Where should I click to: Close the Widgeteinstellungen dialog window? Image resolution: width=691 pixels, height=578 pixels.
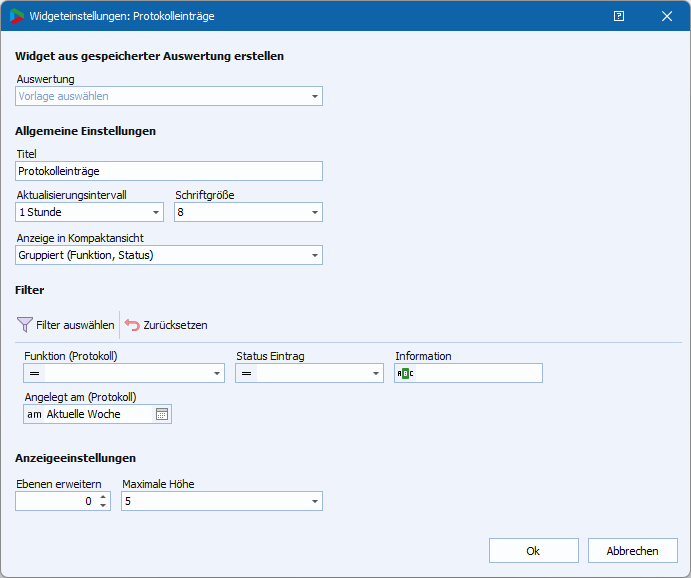tap(667, 16)
